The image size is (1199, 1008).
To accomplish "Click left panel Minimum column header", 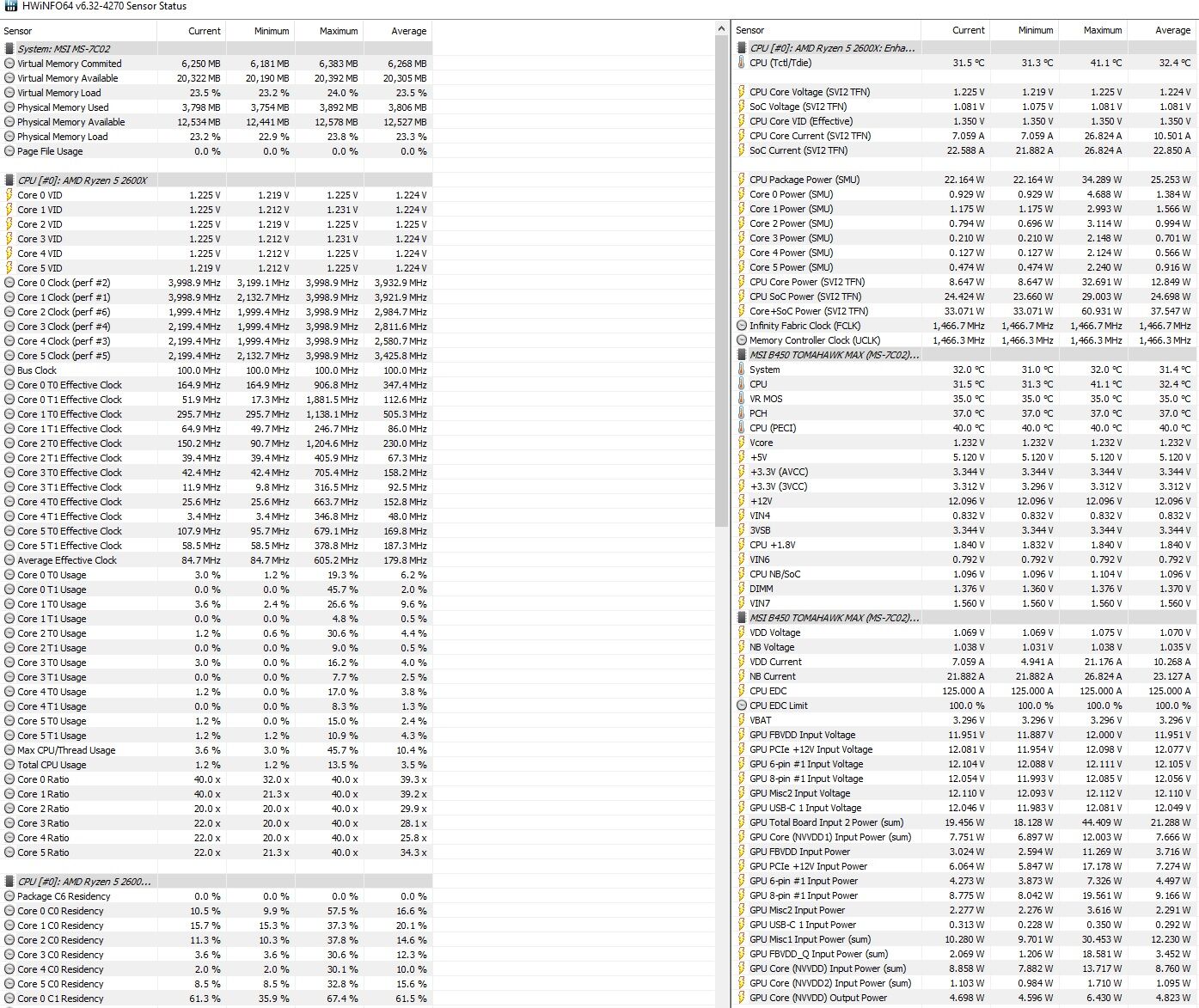I will point(260,31).
